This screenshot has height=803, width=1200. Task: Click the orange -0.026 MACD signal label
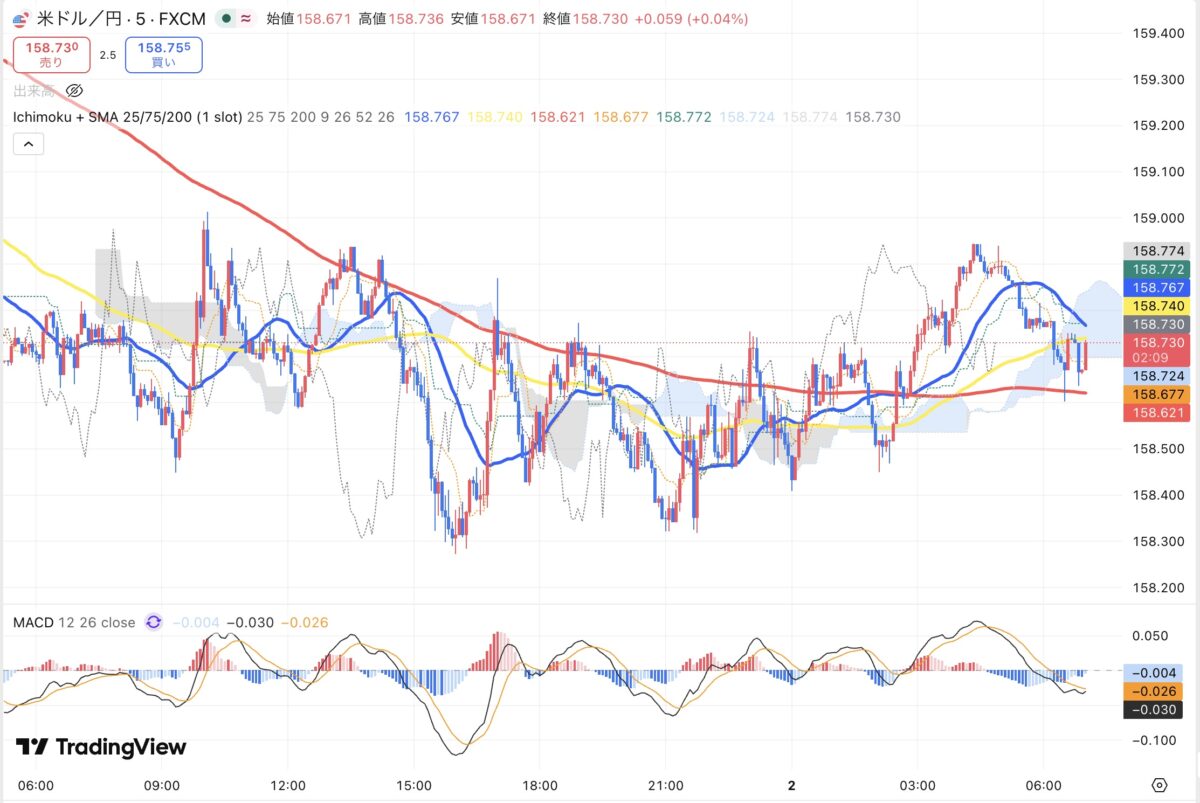(1156, 691)
